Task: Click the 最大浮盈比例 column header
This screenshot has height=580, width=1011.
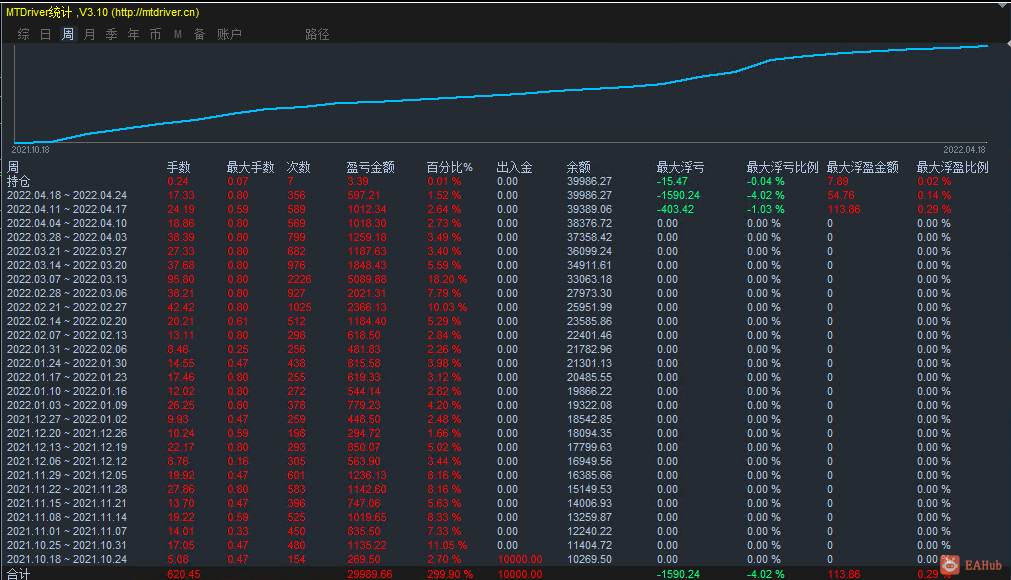Action: click(x=952, y=168)
